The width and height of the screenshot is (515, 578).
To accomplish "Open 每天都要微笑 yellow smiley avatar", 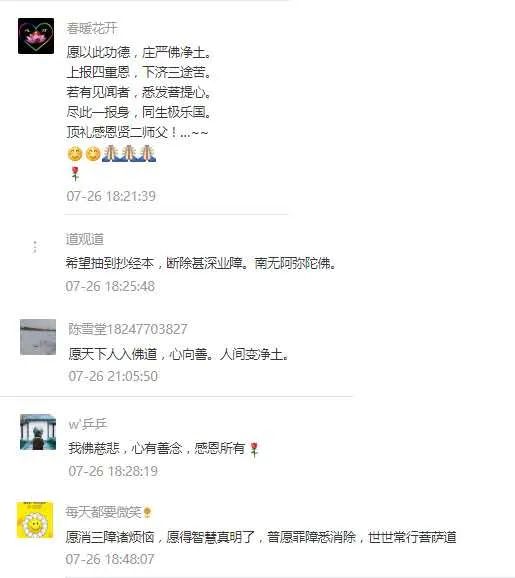I will tap(35, 520).
